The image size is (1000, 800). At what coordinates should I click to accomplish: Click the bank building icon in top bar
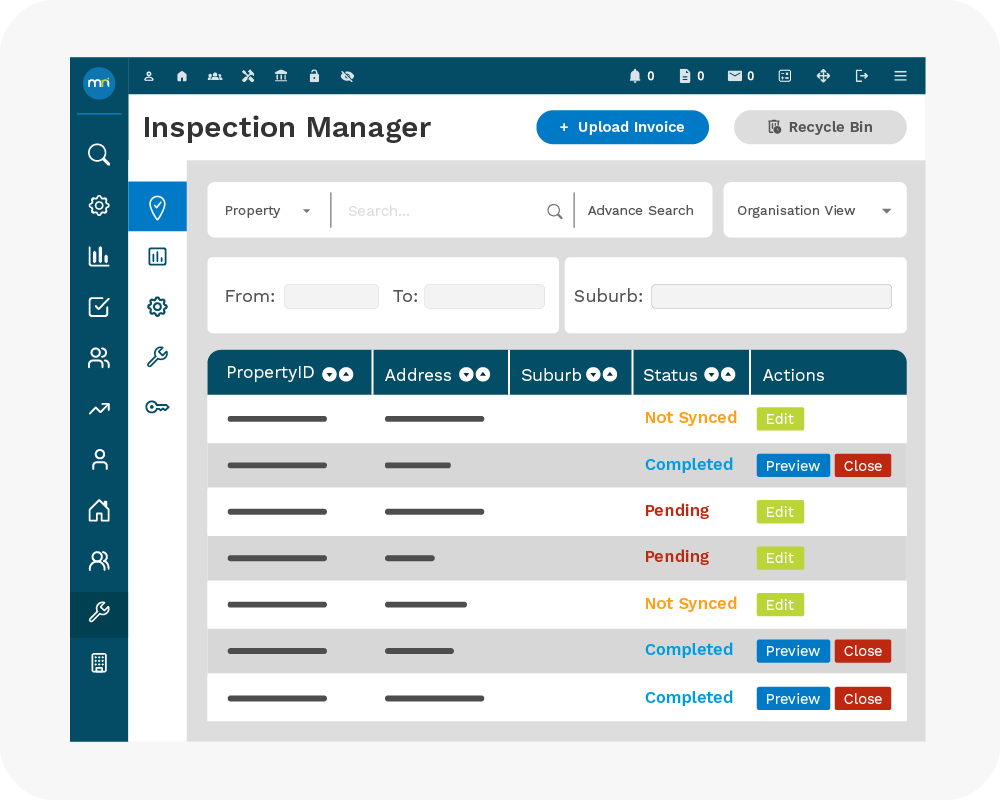click(x=281, y=76)
